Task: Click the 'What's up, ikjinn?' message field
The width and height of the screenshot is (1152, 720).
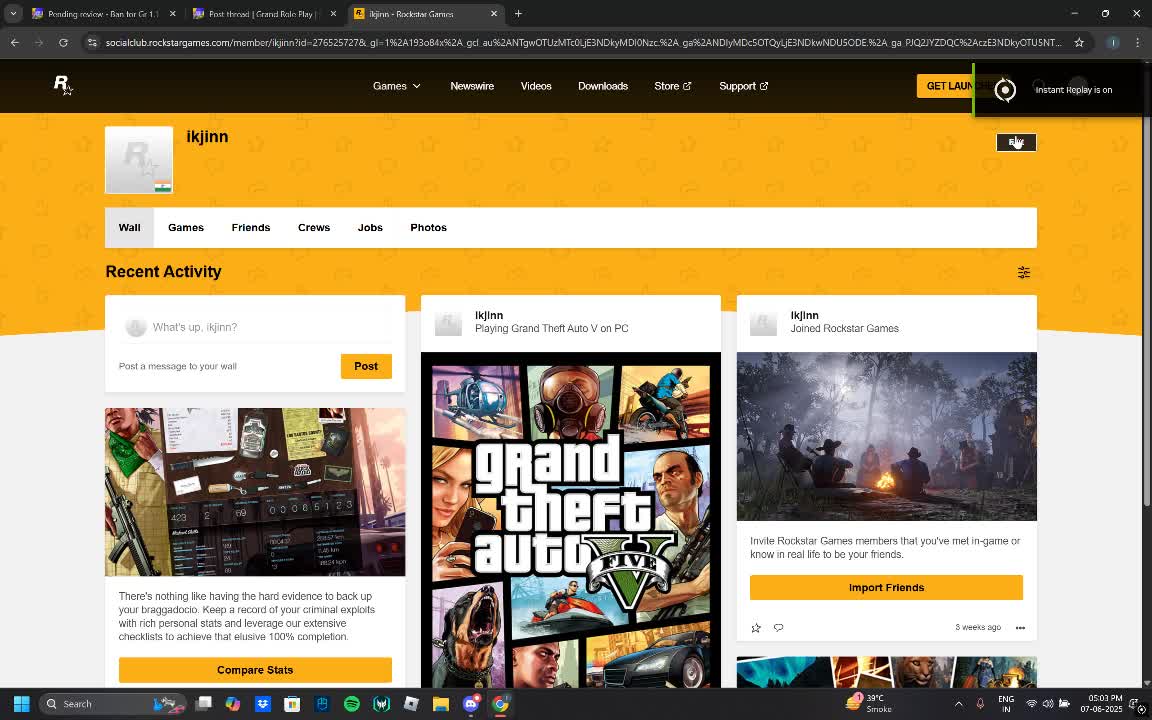Action: (x=255, y=327)
